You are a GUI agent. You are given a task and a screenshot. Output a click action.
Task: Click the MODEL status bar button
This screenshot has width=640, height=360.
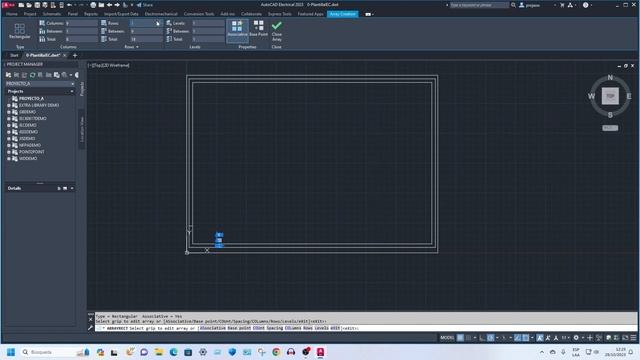(x=447, y=338)
